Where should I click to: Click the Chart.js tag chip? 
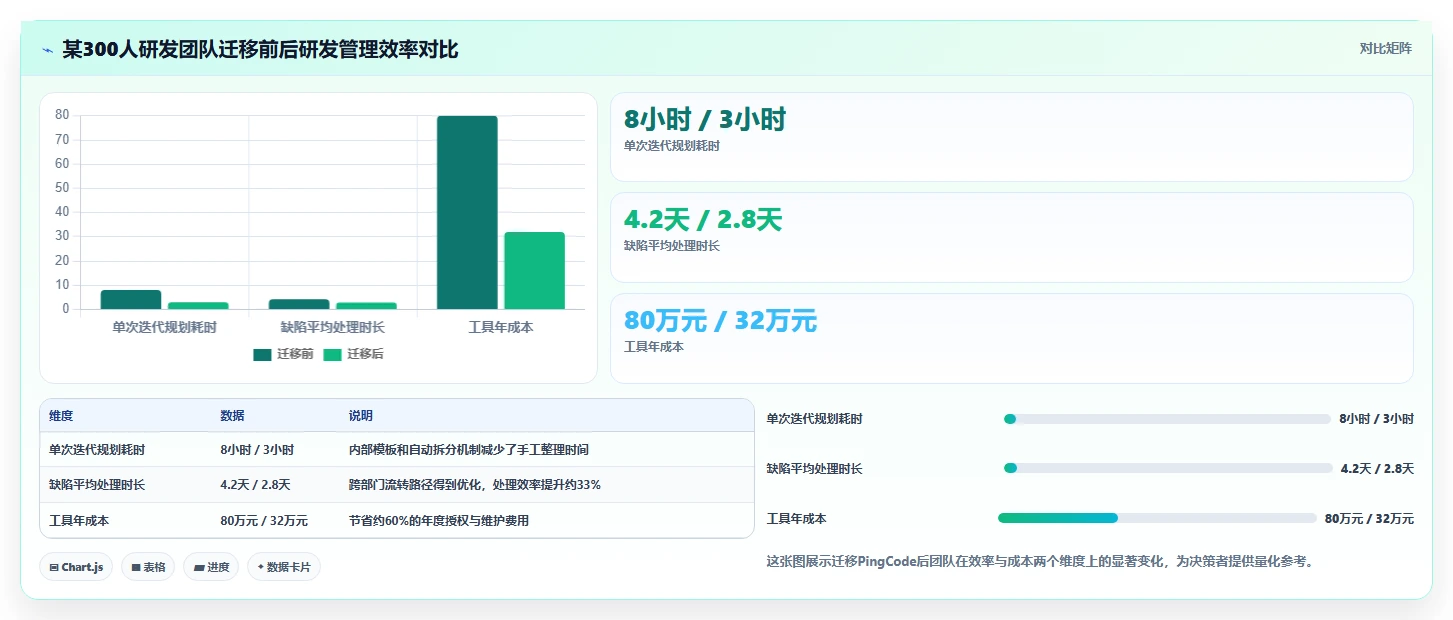(77, 567)
